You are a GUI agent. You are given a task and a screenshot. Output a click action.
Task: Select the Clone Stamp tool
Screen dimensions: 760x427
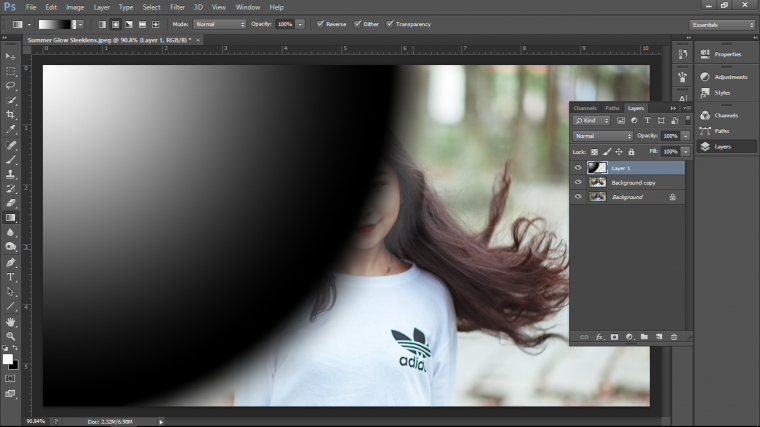click(x=10, y=174)
